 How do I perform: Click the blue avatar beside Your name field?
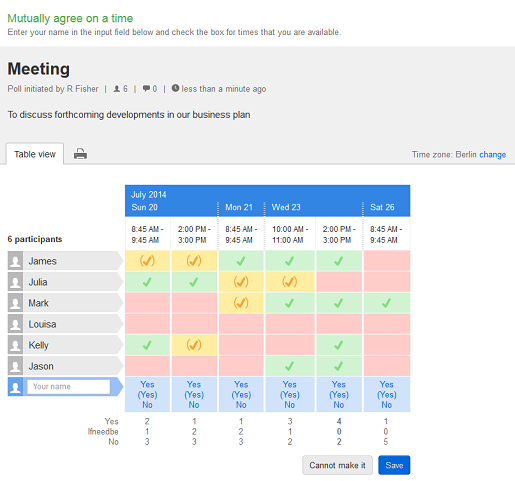tap(15, 387)
